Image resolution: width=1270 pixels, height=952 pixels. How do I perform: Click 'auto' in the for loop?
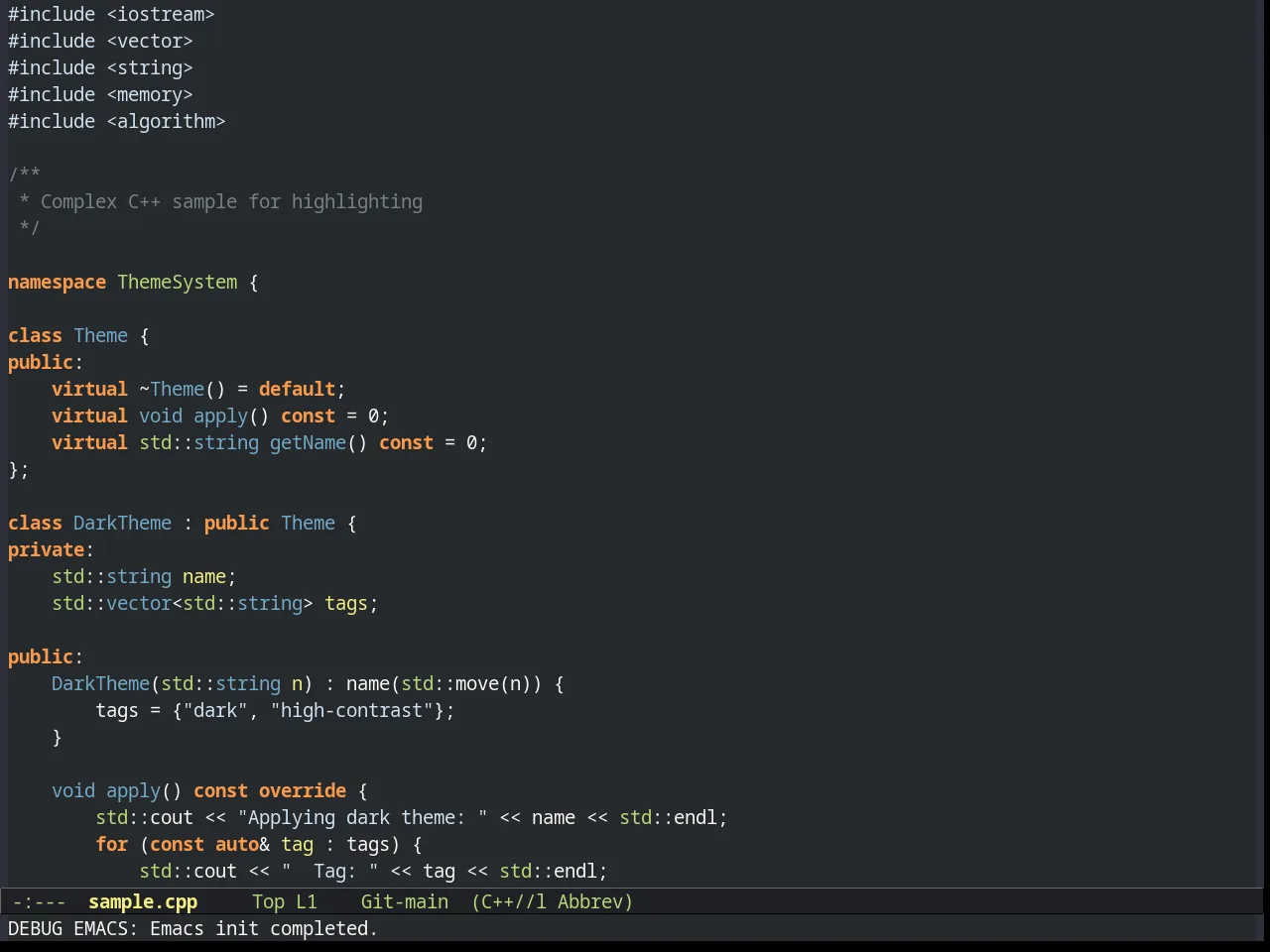[x=237, y=845]
